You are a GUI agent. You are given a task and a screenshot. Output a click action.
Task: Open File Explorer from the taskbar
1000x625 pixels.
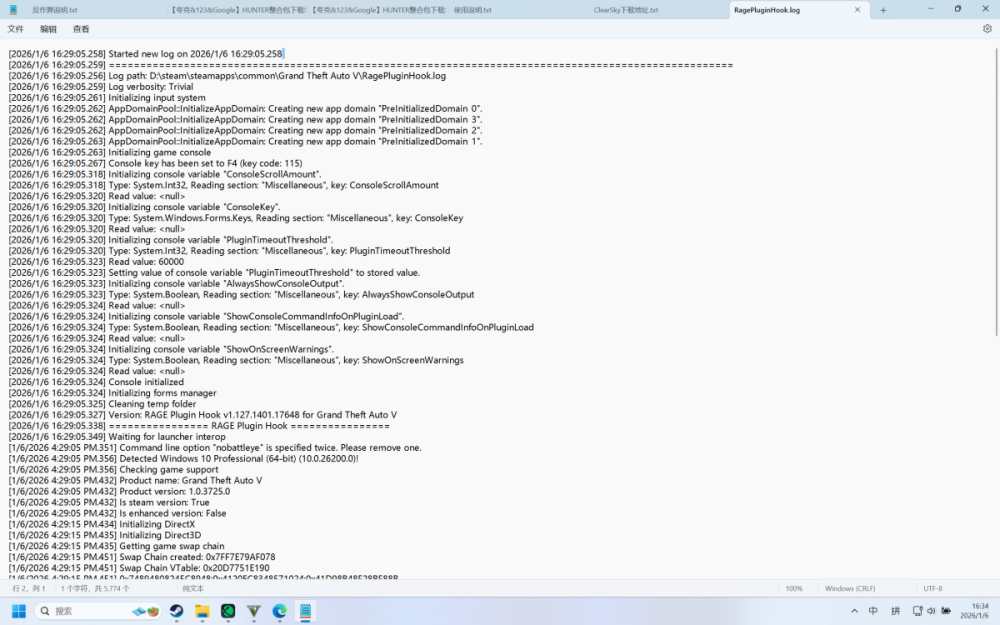coord(202,612)
